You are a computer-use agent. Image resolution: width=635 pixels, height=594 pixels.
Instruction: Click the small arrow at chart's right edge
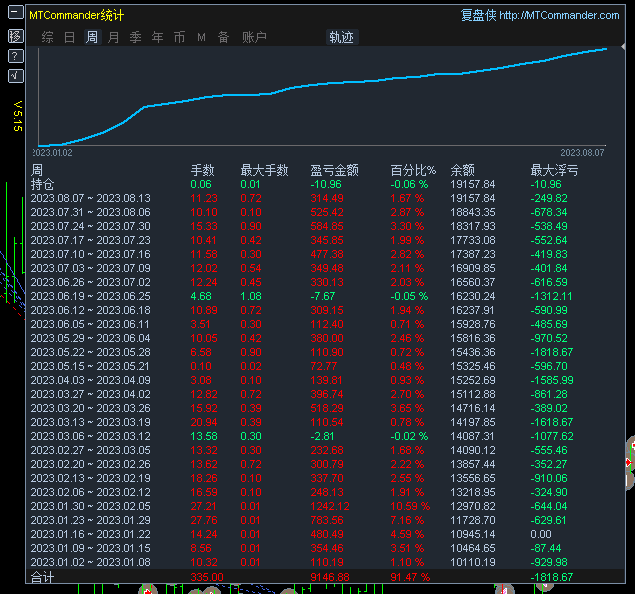623,47
